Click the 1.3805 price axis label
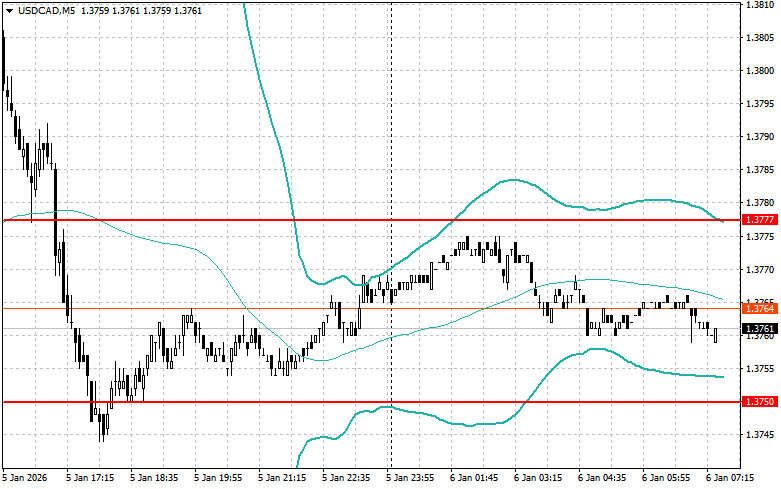781x489 pixels. 760,38
